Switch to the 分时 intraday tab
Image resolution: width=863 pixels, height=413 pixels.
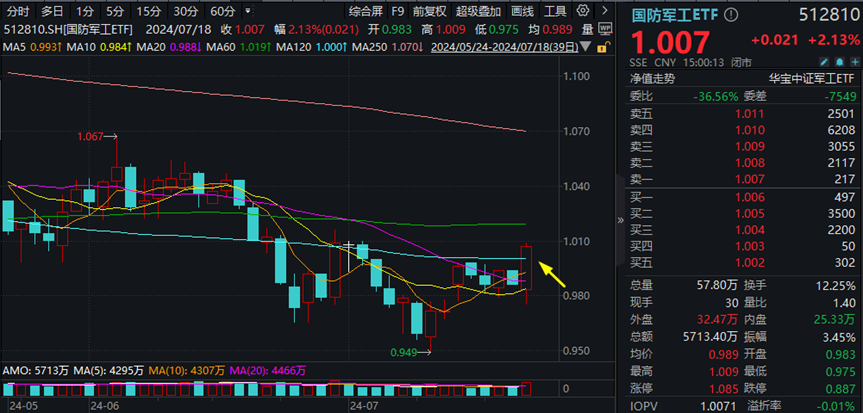(17, 12)
